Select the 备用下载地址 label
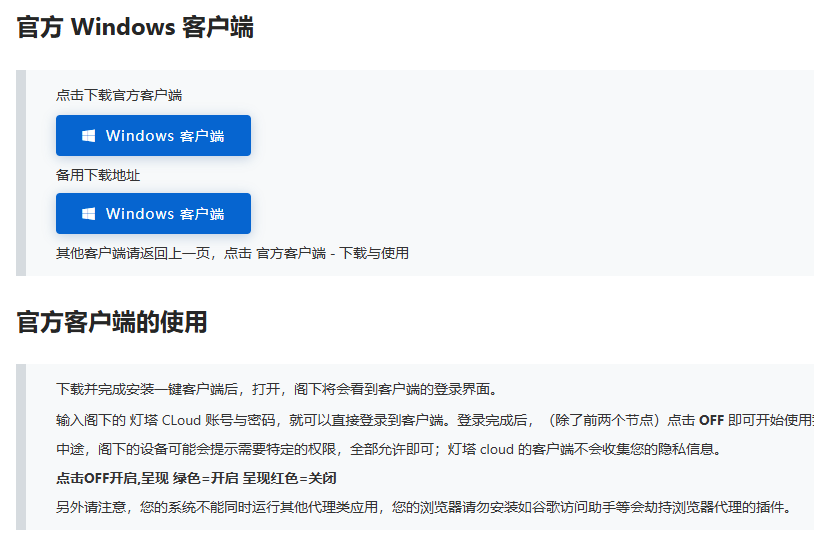Image resolution: width=814 pixels, height=551 pixels. coord(98,175)
